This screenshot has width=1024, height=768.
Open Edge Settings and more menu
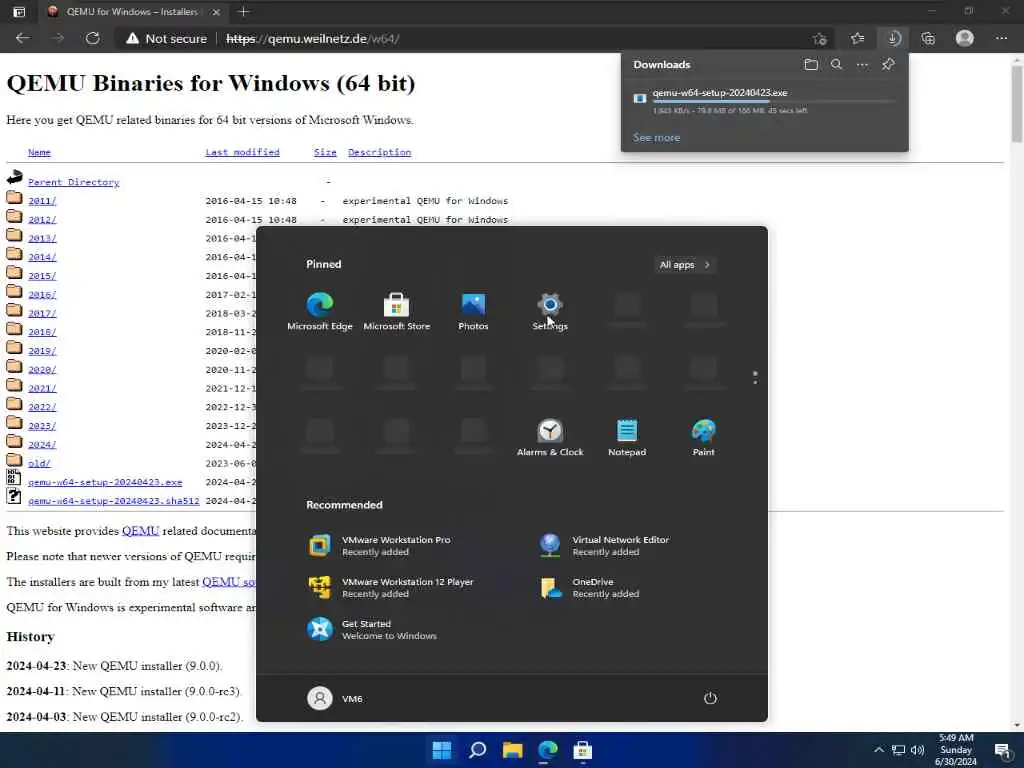point(1001,39)
